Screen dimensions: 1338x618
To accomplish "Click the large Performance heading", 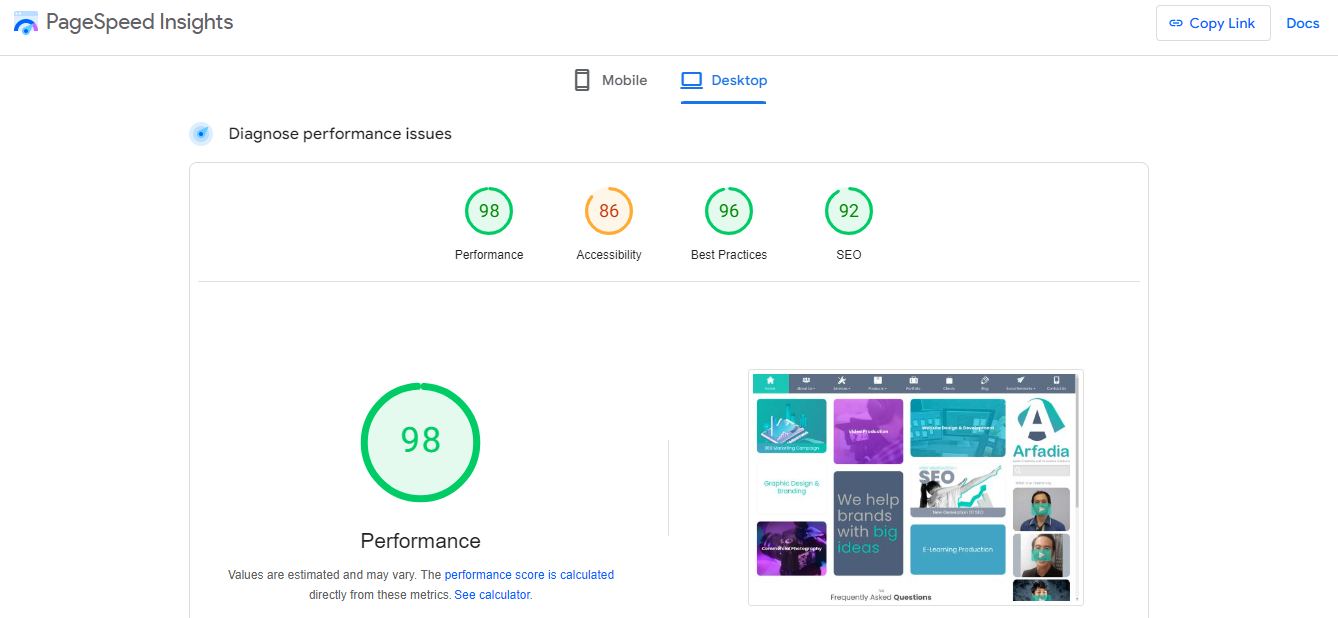I will coord(420,541).
